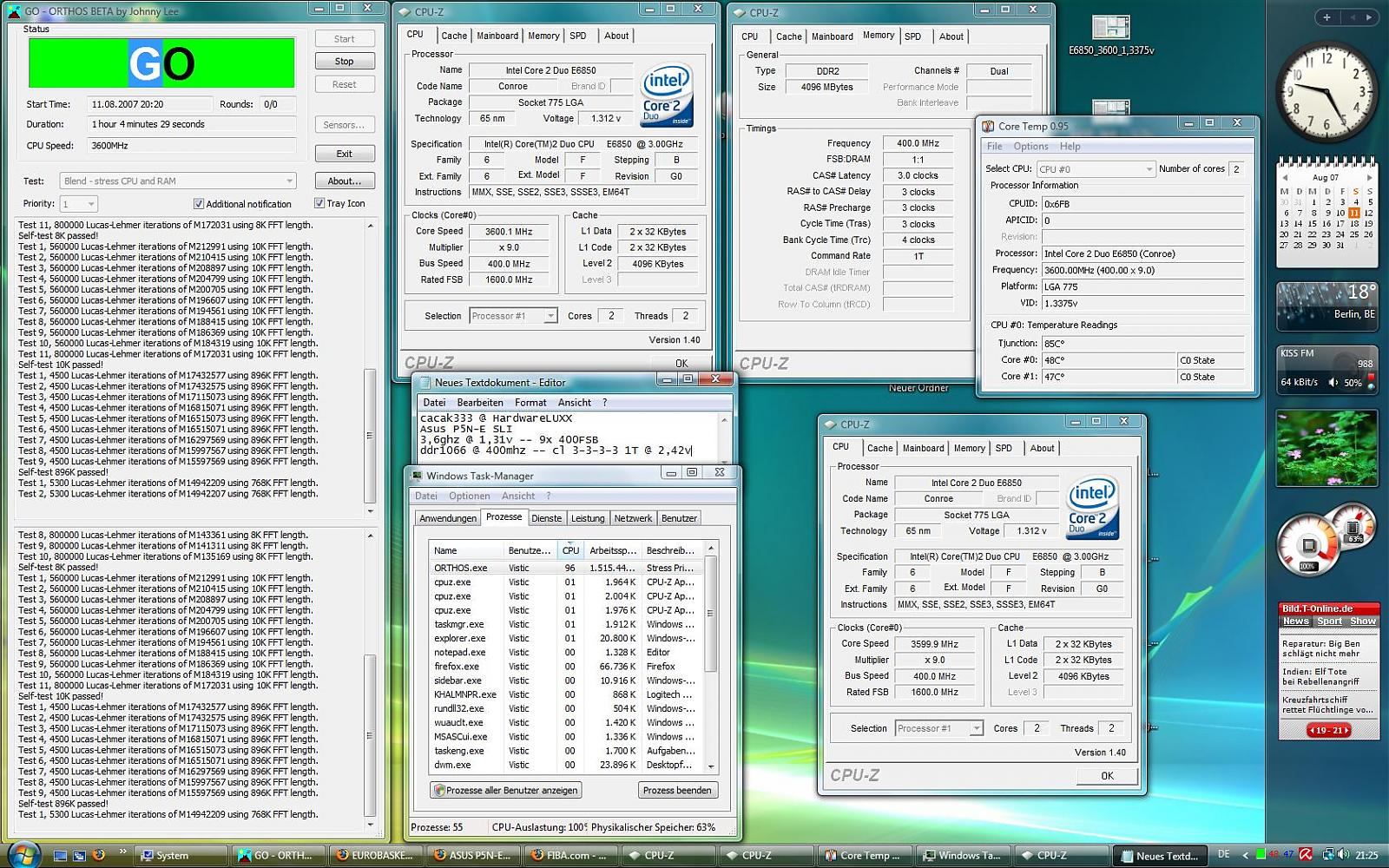Click the Sport tab in the Bild.T-Online gadget
The width and height of the screenshot is (1389, 868).
[1329, 621]
